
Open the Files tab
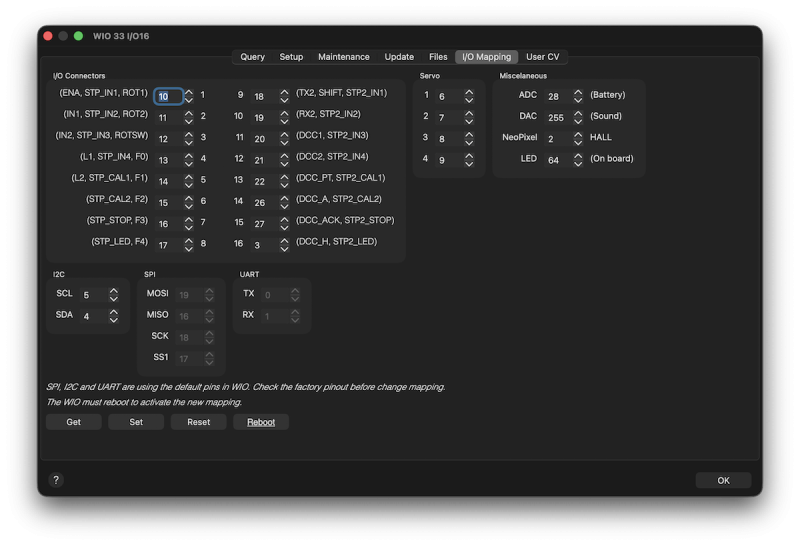(x=438, y=57)
